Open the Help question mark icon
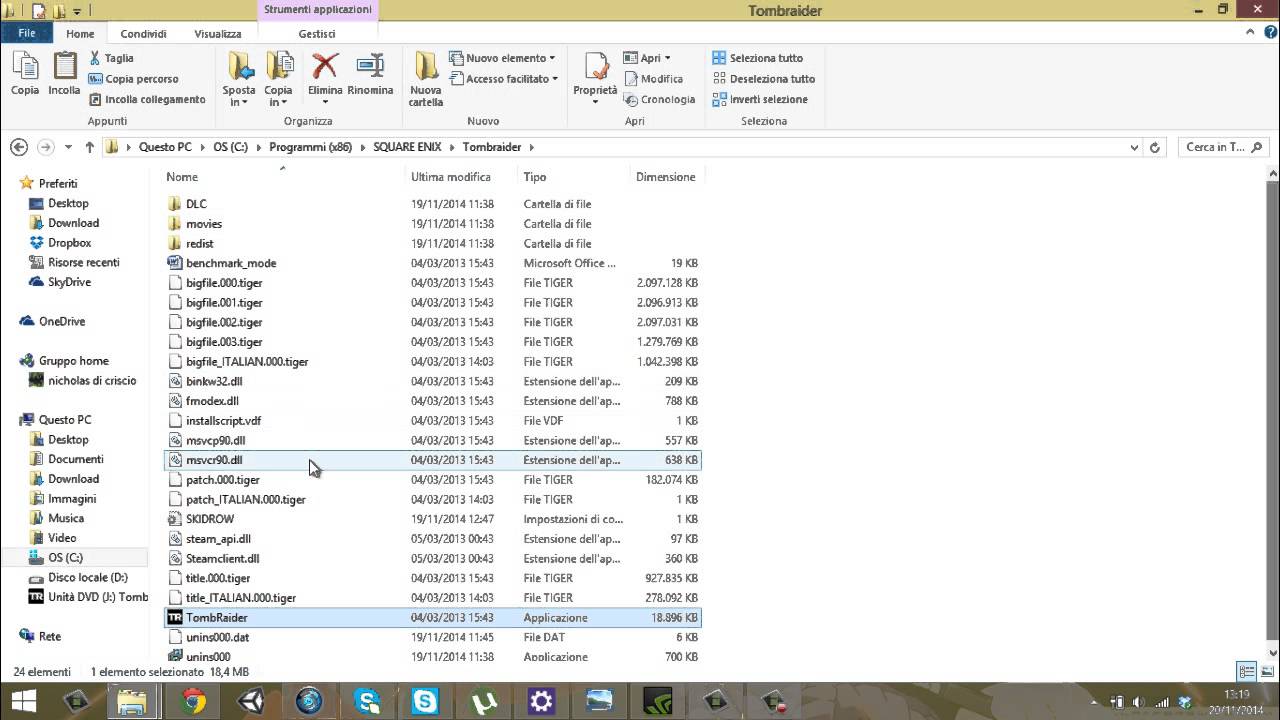 point(1269,33)
